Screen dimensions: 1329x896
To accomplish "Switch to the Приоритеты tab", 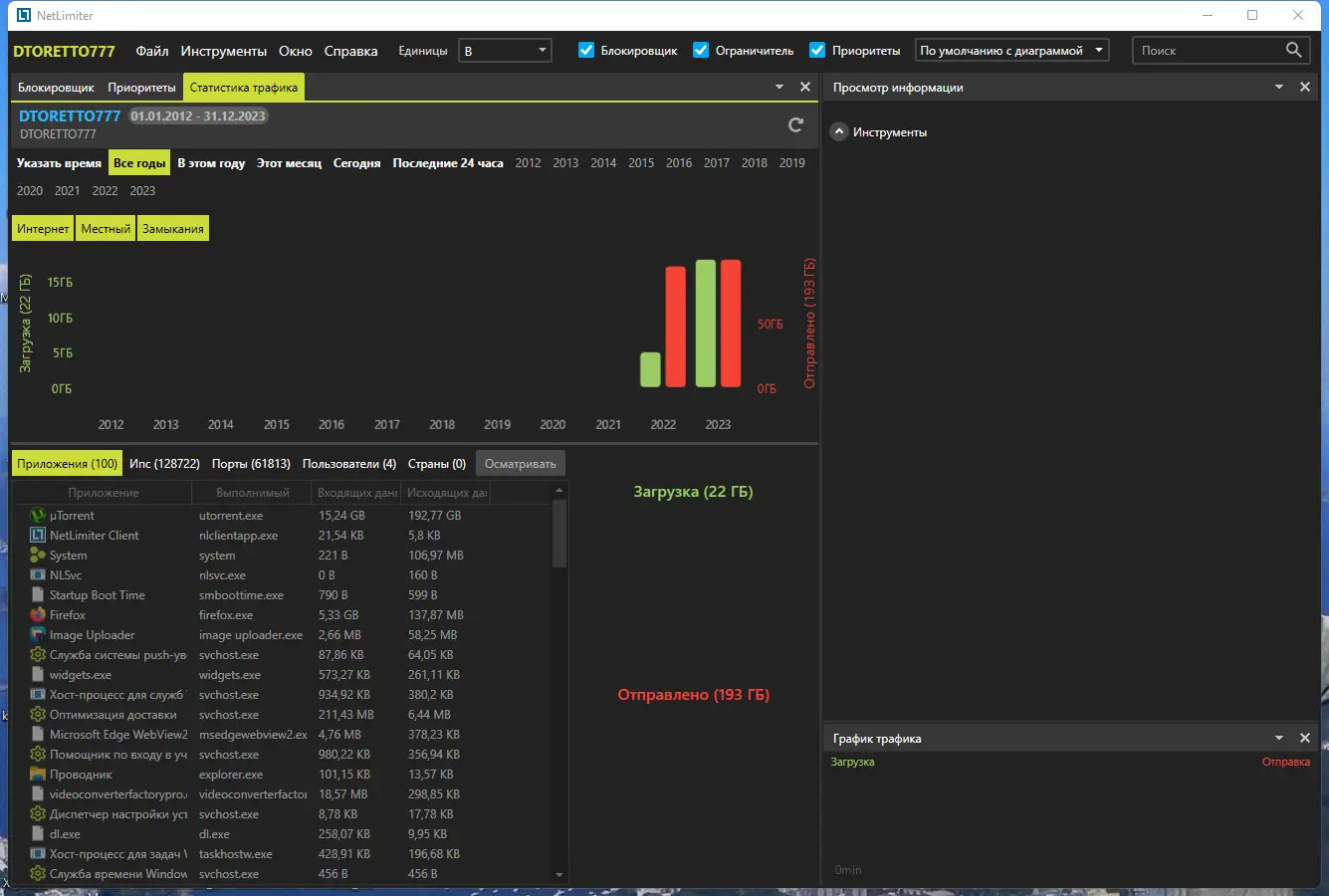I will pyautogui.click(x=141, y=88).
